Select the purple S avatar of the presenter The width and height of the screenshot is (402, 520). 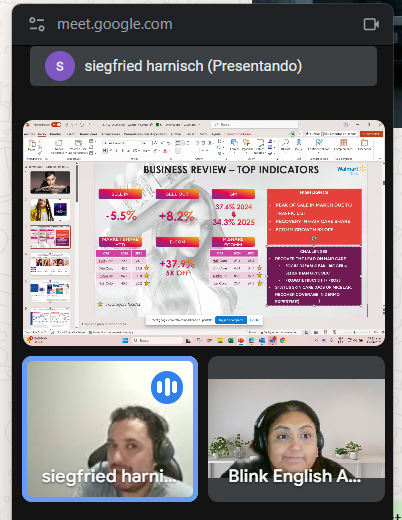(x=60, y=66)
